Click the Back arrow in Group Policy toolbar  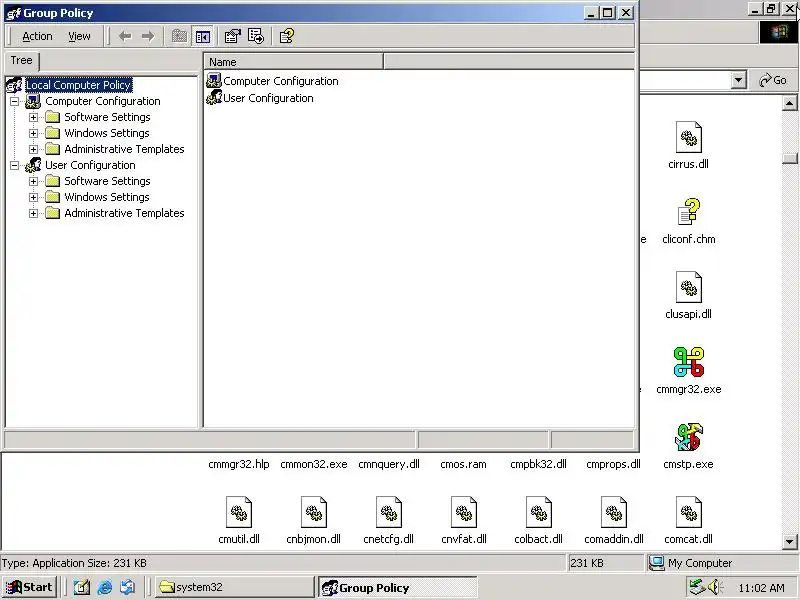point(125,36)
